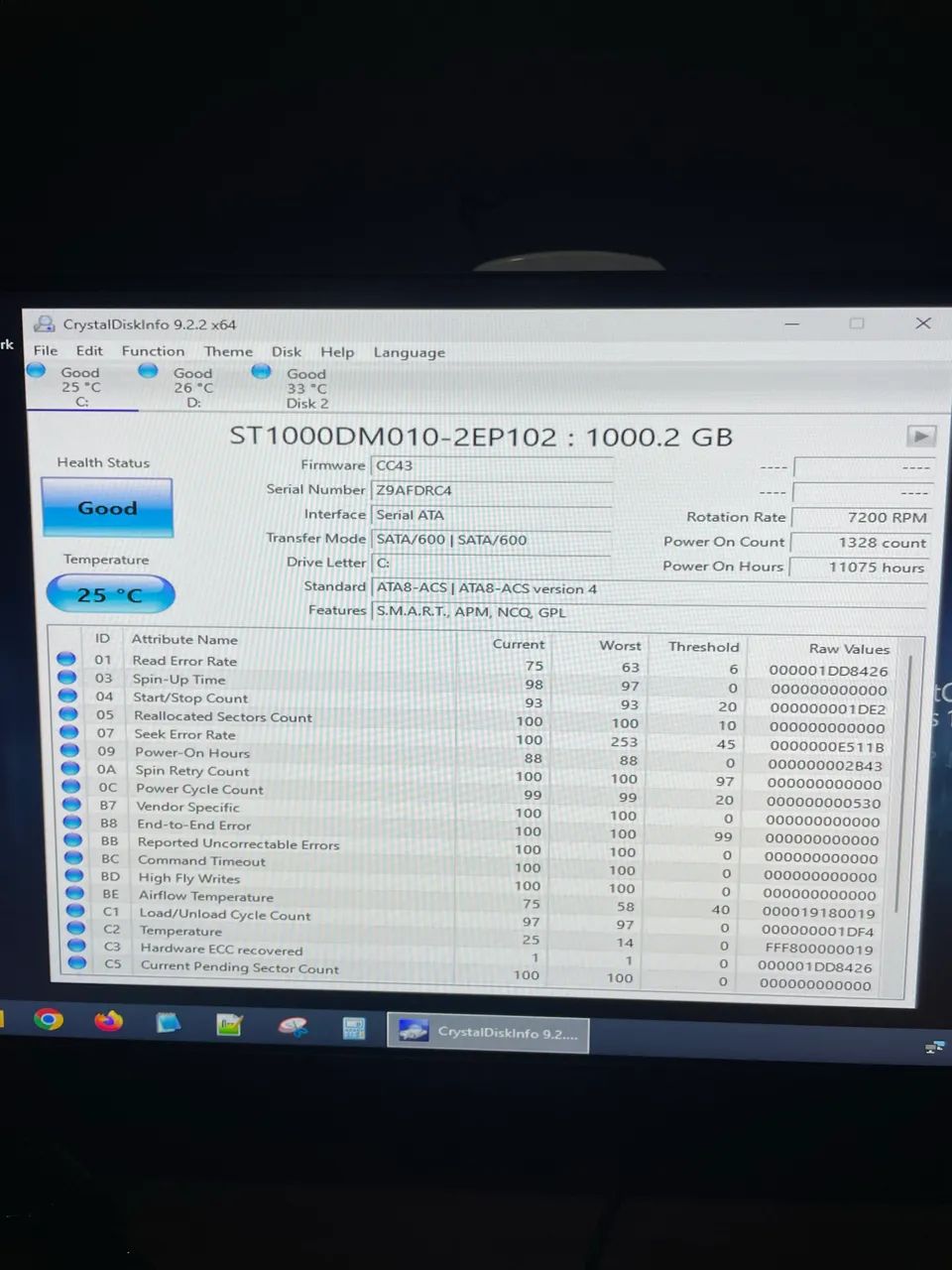Image resolution: width=952 pixels, height=1270 pixels.
Task: Click status icon for Hardware ECC recovered
Action: click(x=76, y=945)
